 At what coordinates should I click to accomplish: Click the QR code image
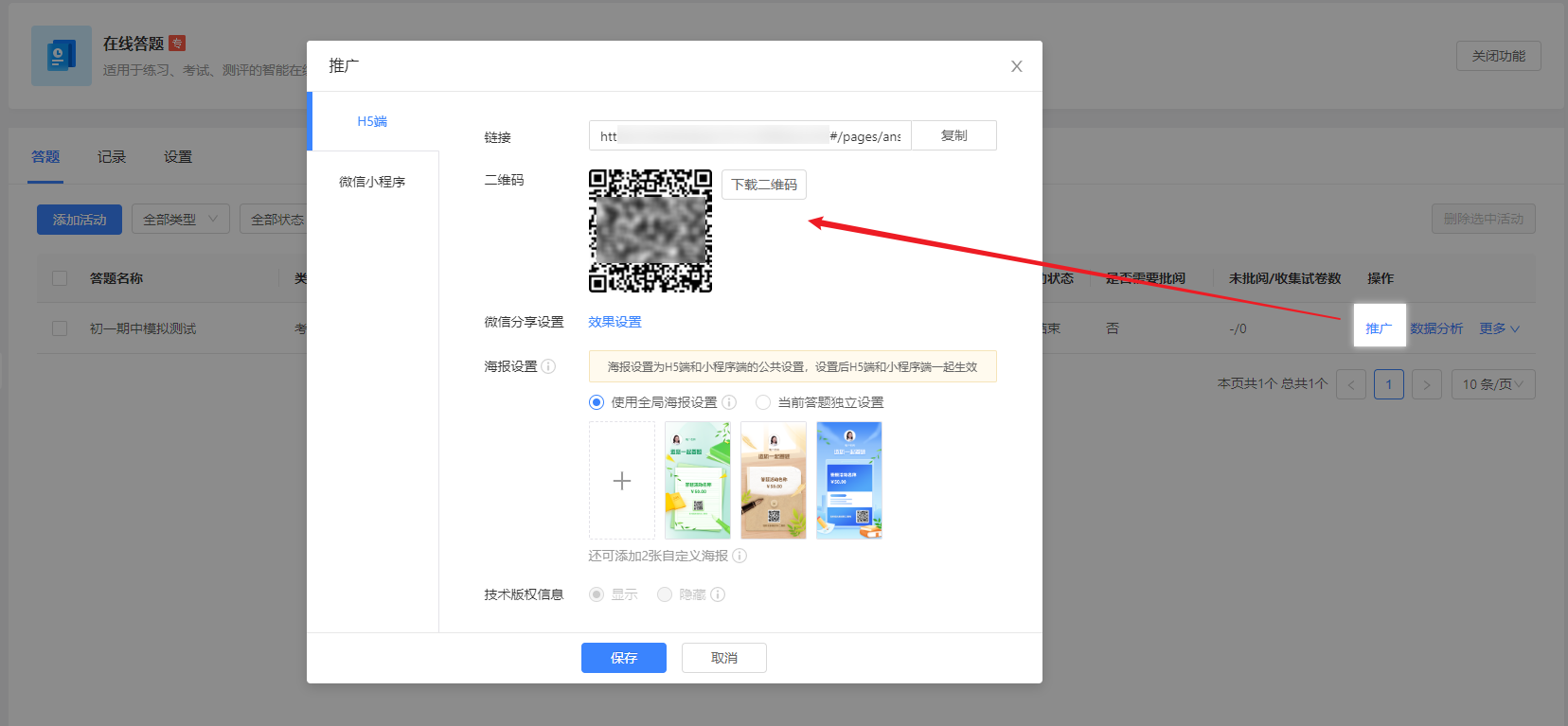(x=650, y=231)
